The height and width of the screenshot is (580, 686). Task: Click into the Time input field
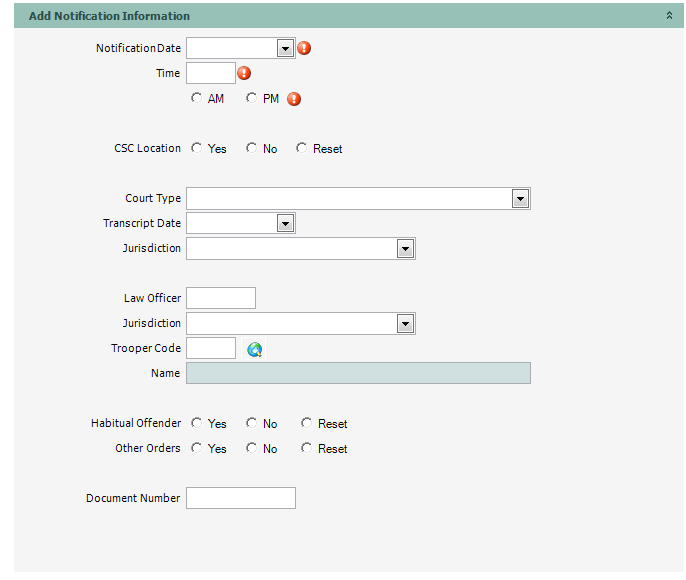click(x=210, y=73)
